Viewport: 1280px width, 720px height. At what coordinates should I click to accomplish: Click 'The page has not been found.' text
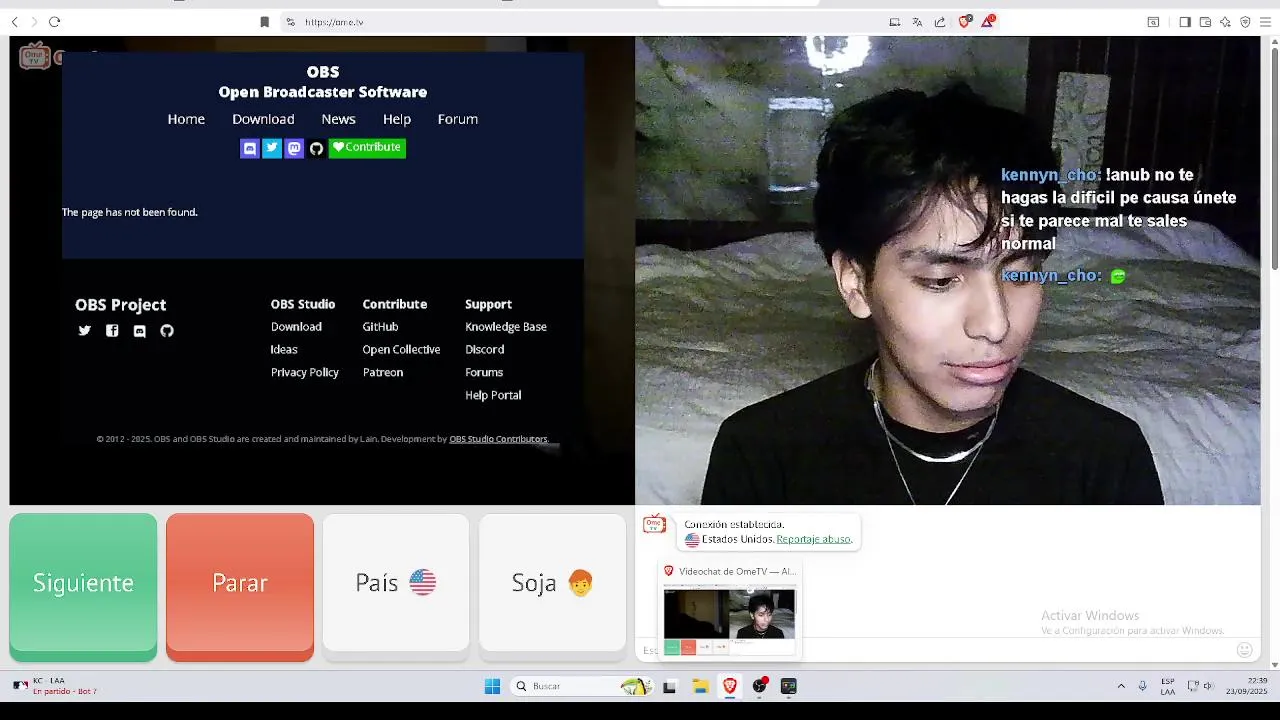(x=130, y=212)
